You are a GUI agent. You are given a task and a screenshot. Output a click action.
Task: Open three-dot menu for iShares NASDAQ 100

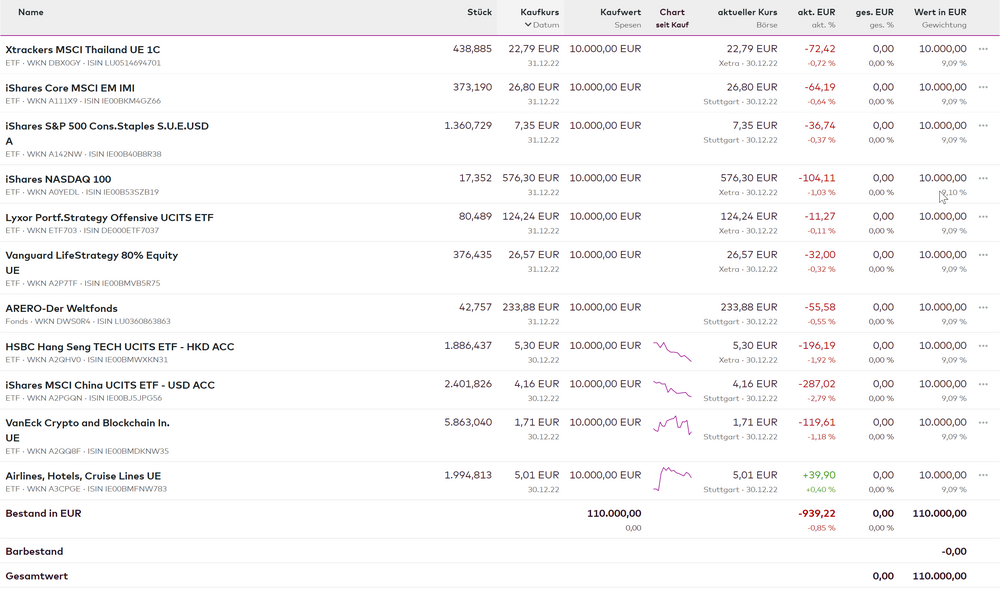click(x=983, y=179)
